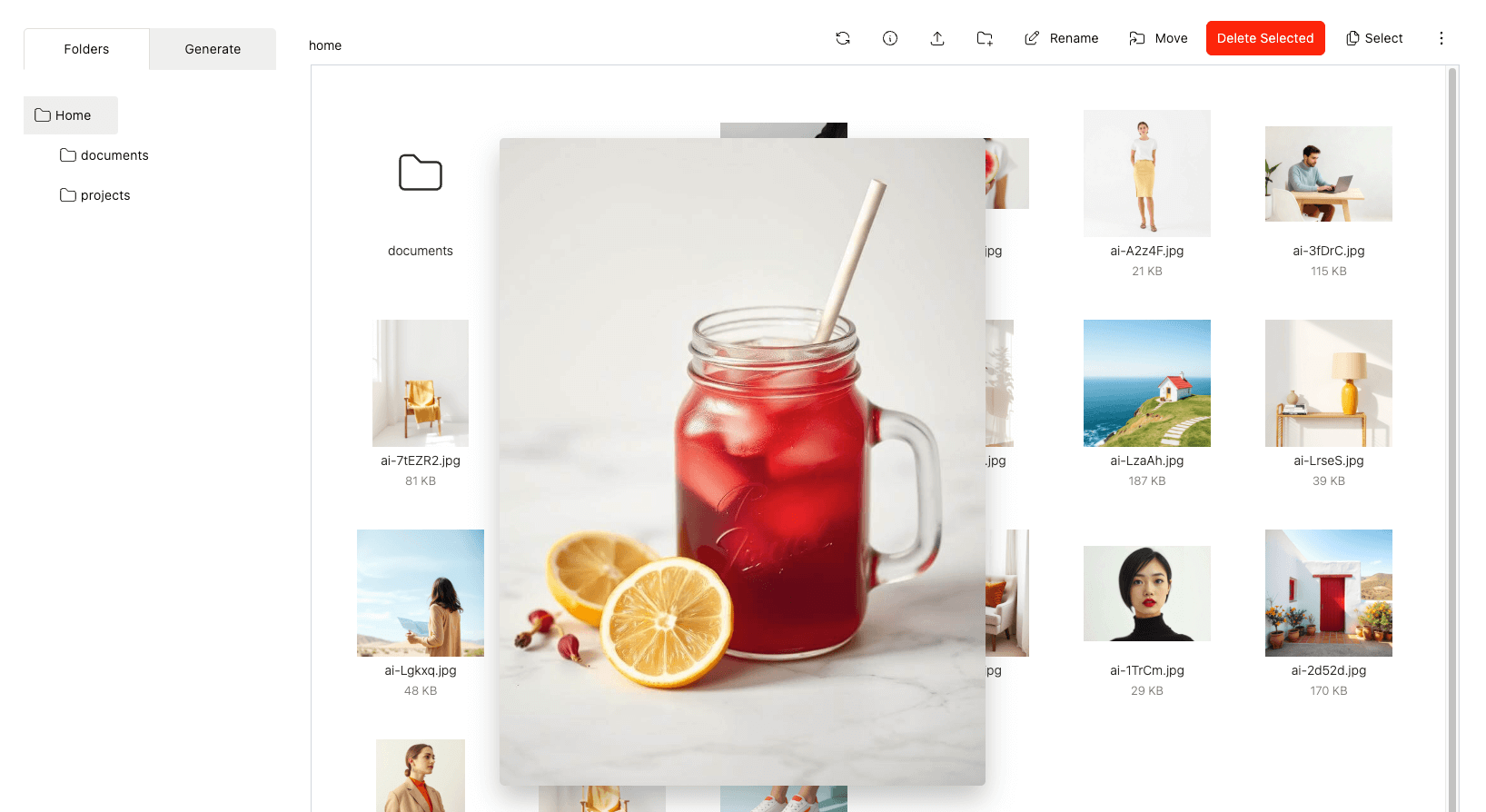The image size is (1486, 812).
Task: Open the documents folder in sidebar
Action: coord(114,155)
